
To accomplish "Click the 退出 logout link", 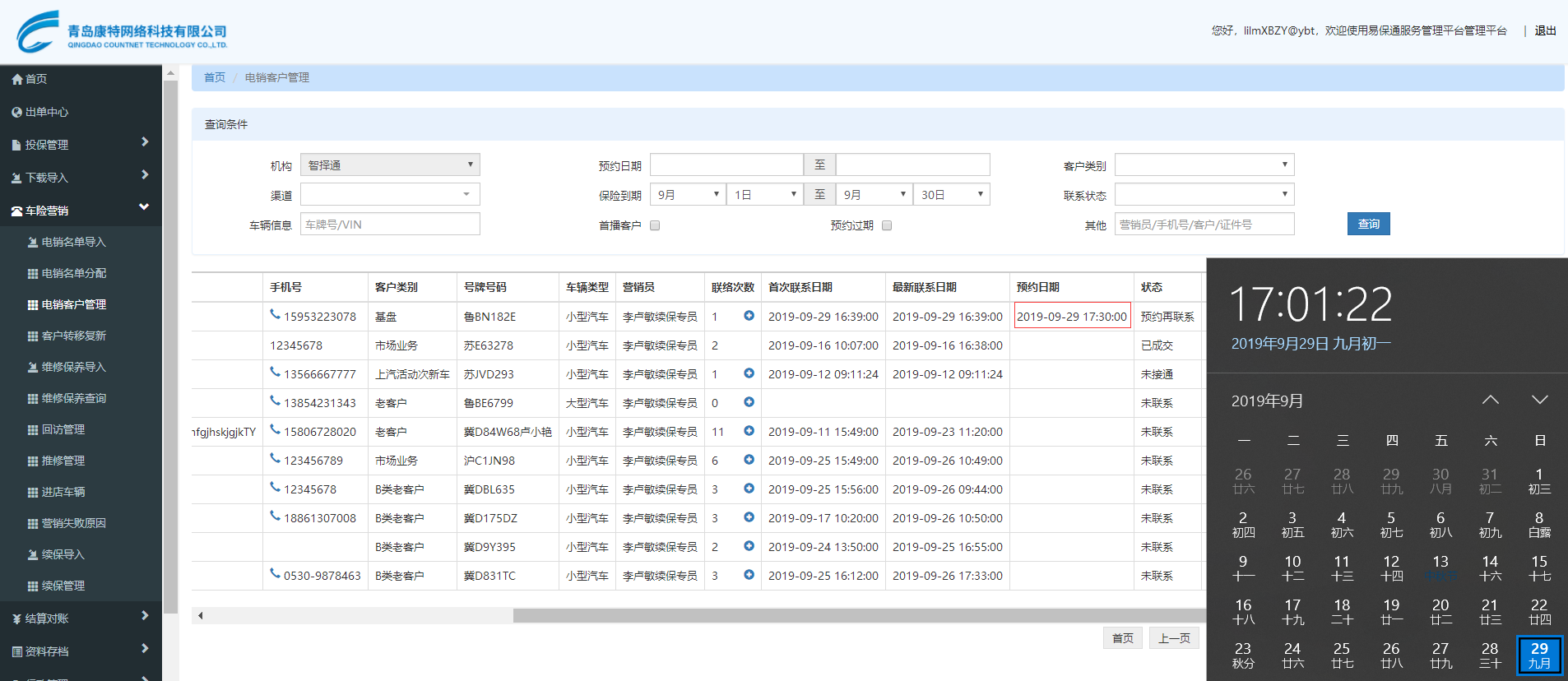I will click(1545, 31).
